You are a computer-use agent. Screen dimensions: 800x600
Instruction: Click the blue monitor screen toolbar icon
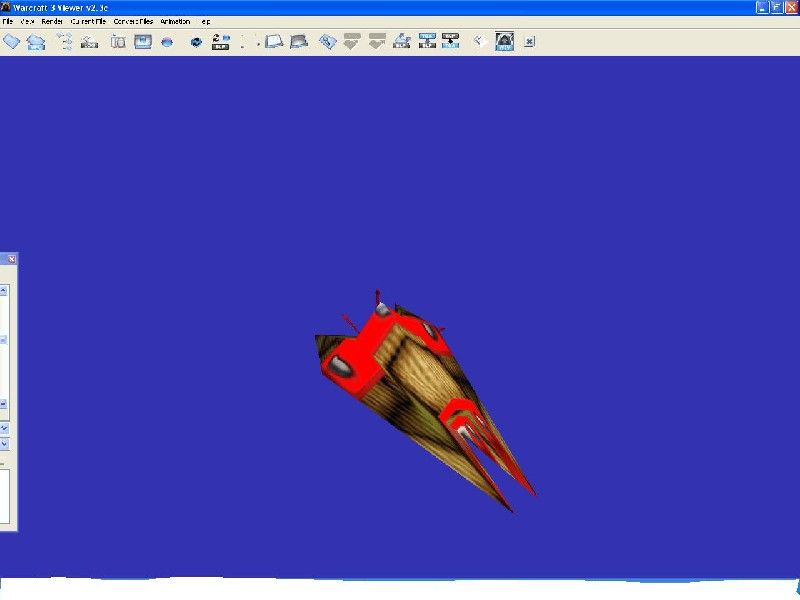point(143,41)
